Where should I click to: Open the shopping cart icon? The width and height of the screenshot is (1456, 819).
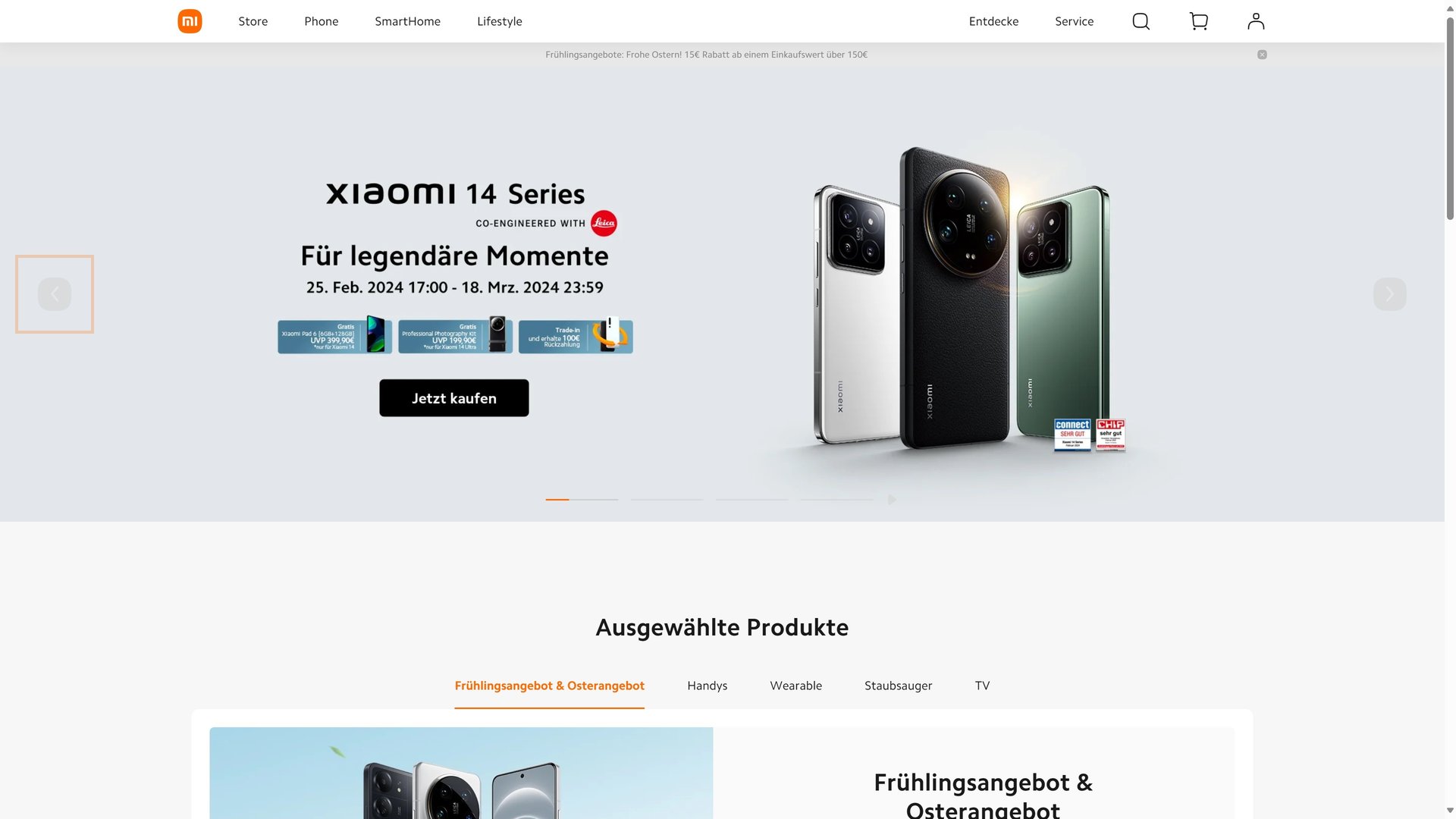tap(1198, 21)
